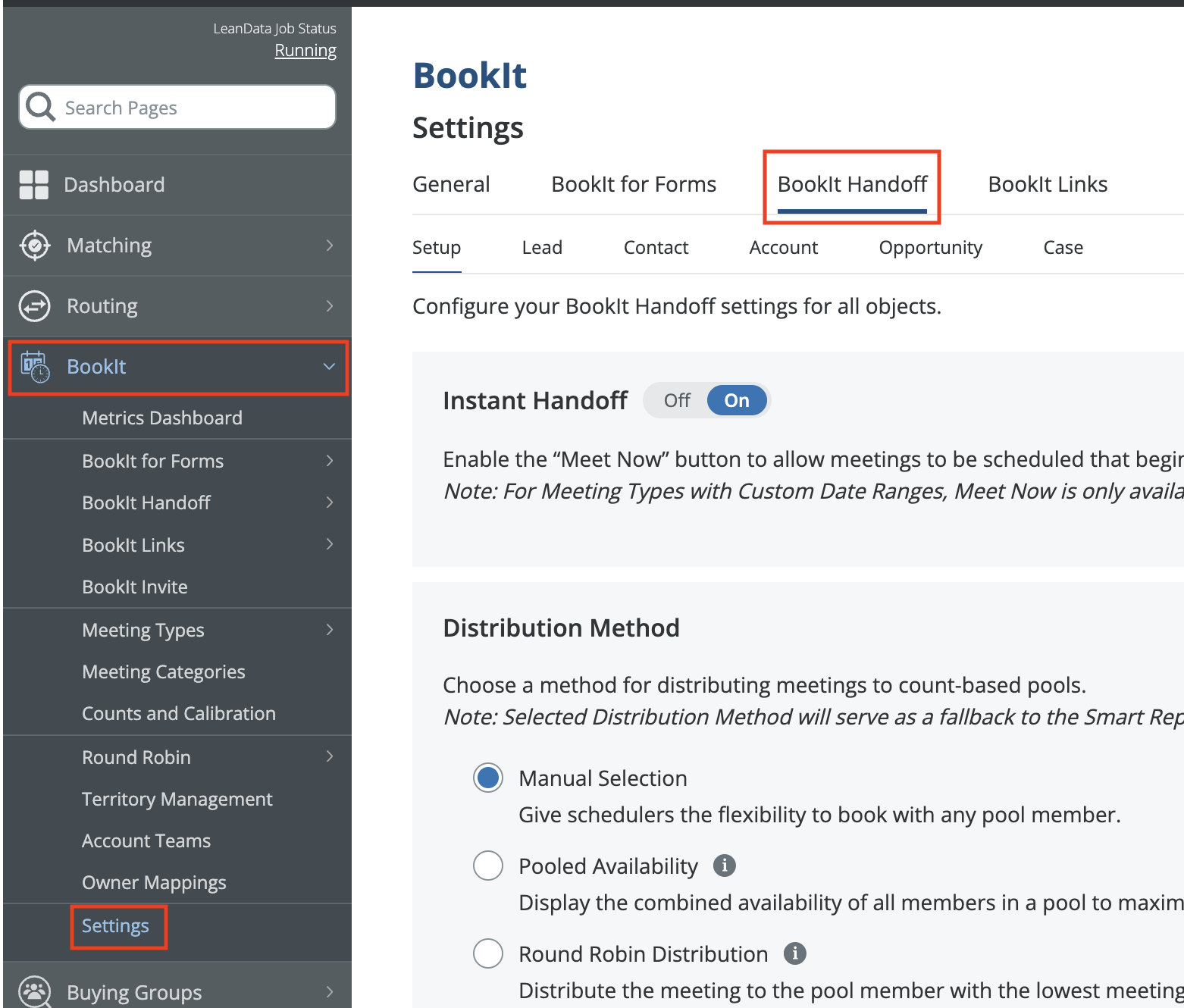Click the Dashboard grid icon

34,185
